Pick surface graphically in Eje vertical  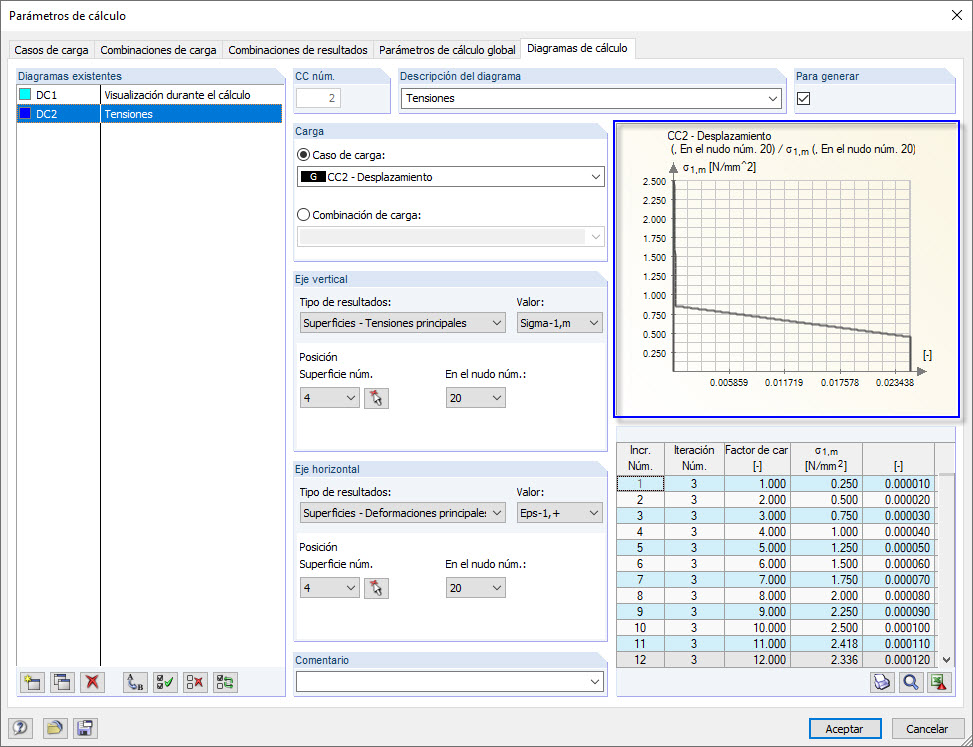click(x=376, y=398)
